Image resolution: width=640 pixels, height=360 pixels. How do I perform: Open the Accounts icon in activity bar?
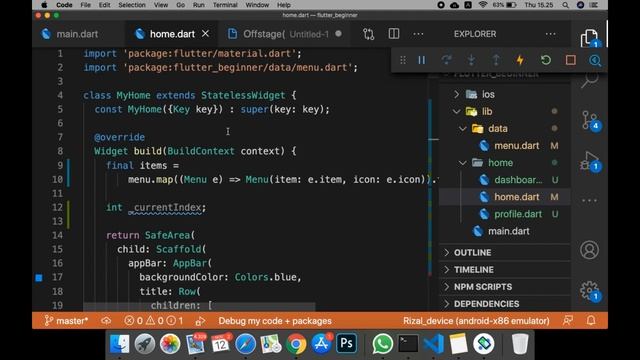[x=589, y=250]
